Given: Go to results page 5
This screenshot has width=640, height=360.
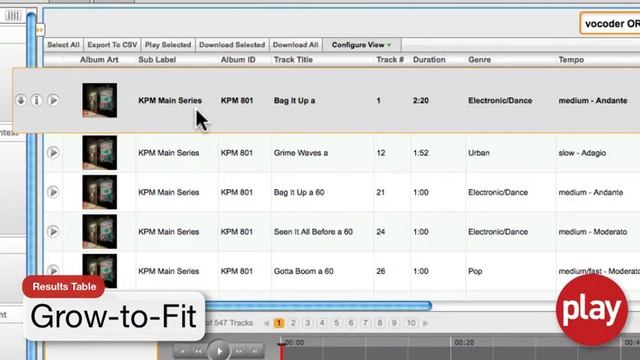Looking at the screenshot, I should [336, 323].
